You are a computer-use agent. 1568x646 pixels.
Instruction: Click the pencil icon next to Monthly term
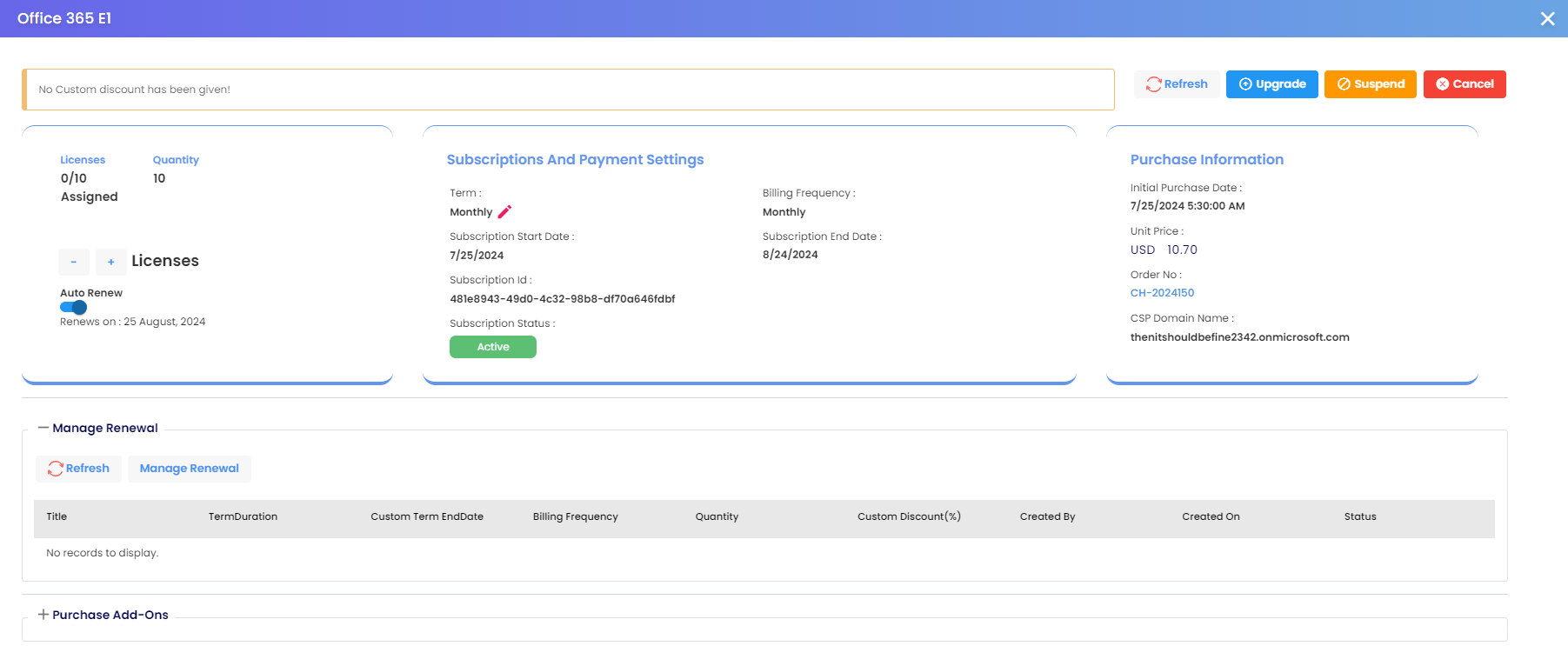(504, 211)
